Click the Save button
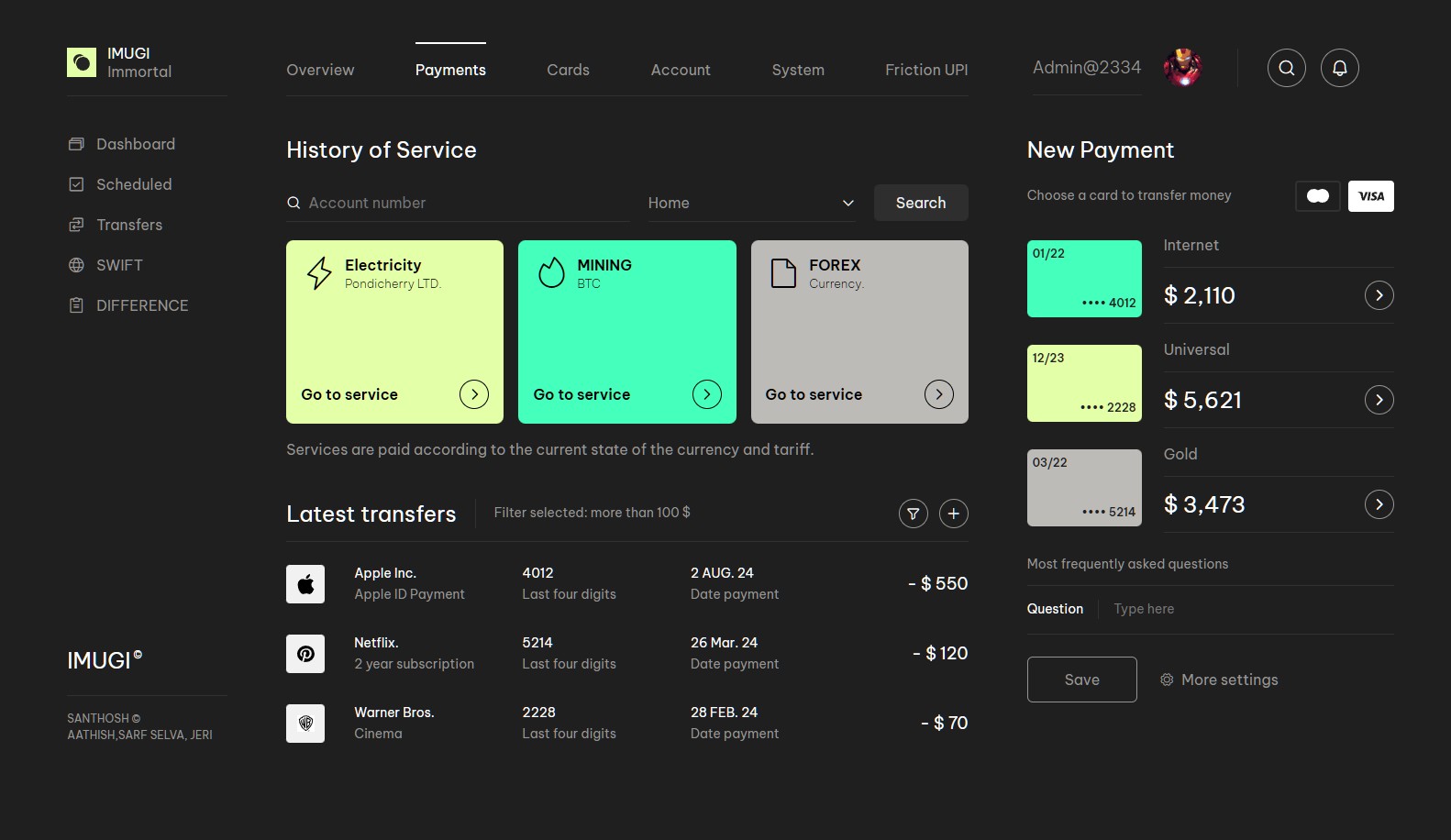 [x=1082, y=680]
